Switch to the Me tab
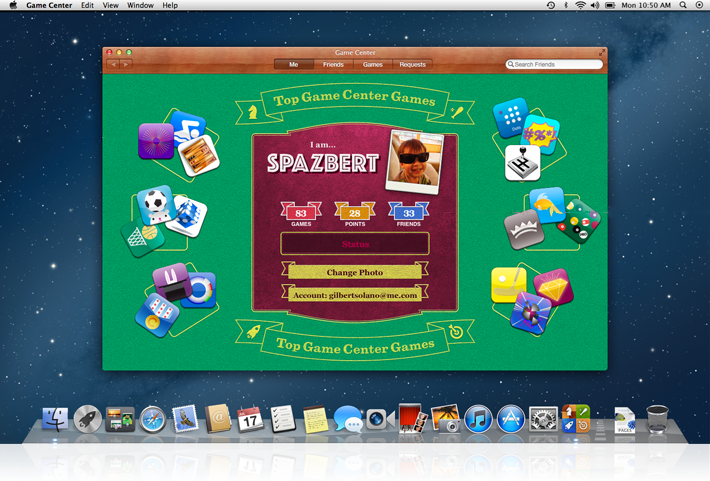The width and height of the screenshot is (710, 481). (293, 64)
